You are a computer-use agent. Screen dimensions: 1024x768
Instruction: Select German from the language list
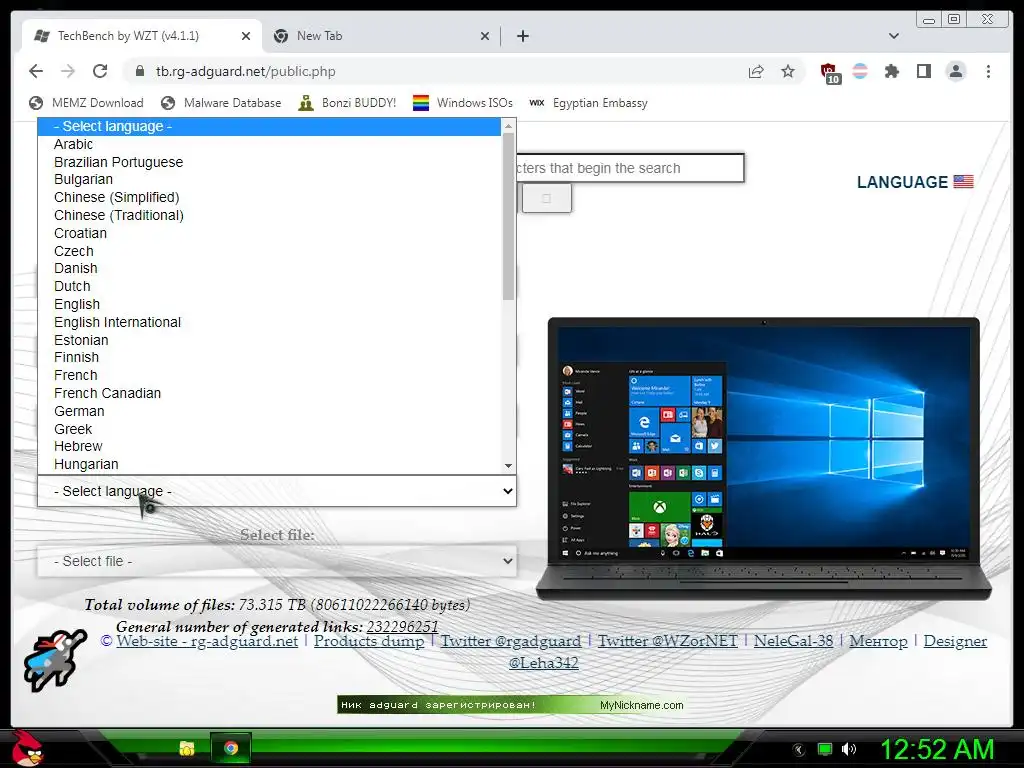click(x=270, y=411)
